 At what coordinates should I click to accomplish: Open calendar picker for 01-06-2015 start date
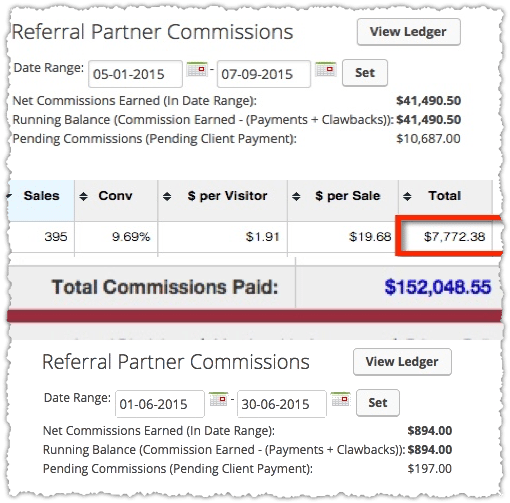(x=219, y=399)
